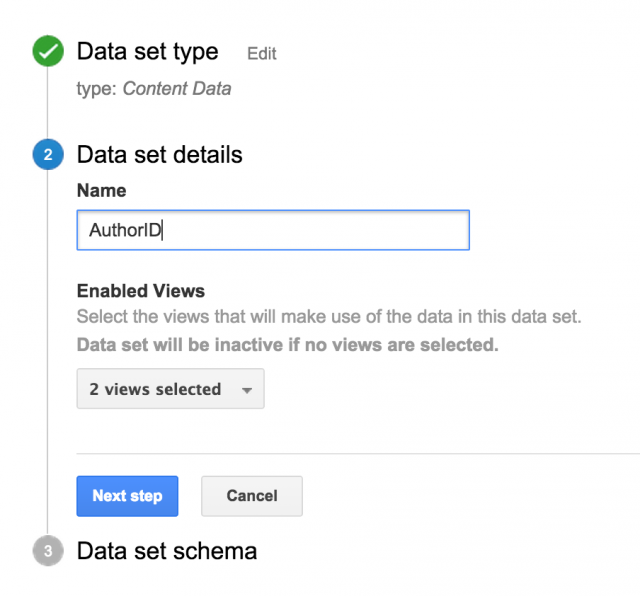
Task: Click the Content Data type value
Action: tap(177, 89)
